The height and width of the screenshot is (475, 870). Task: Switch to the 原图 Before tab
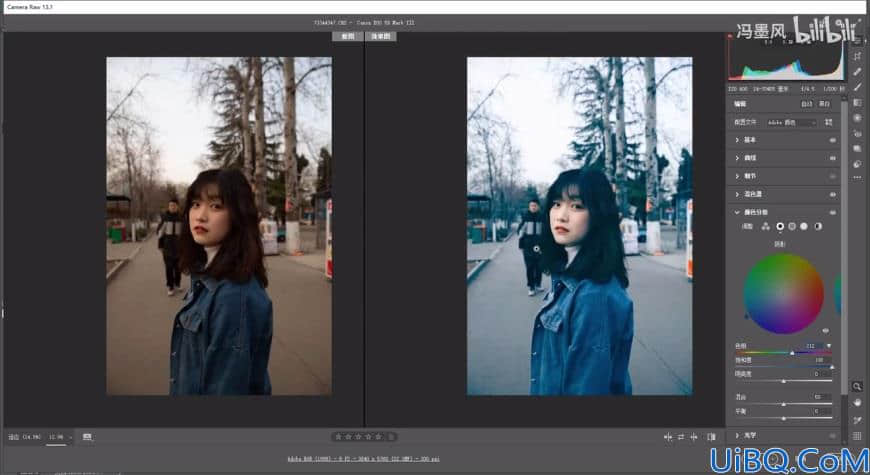click(x=348, y=36)
